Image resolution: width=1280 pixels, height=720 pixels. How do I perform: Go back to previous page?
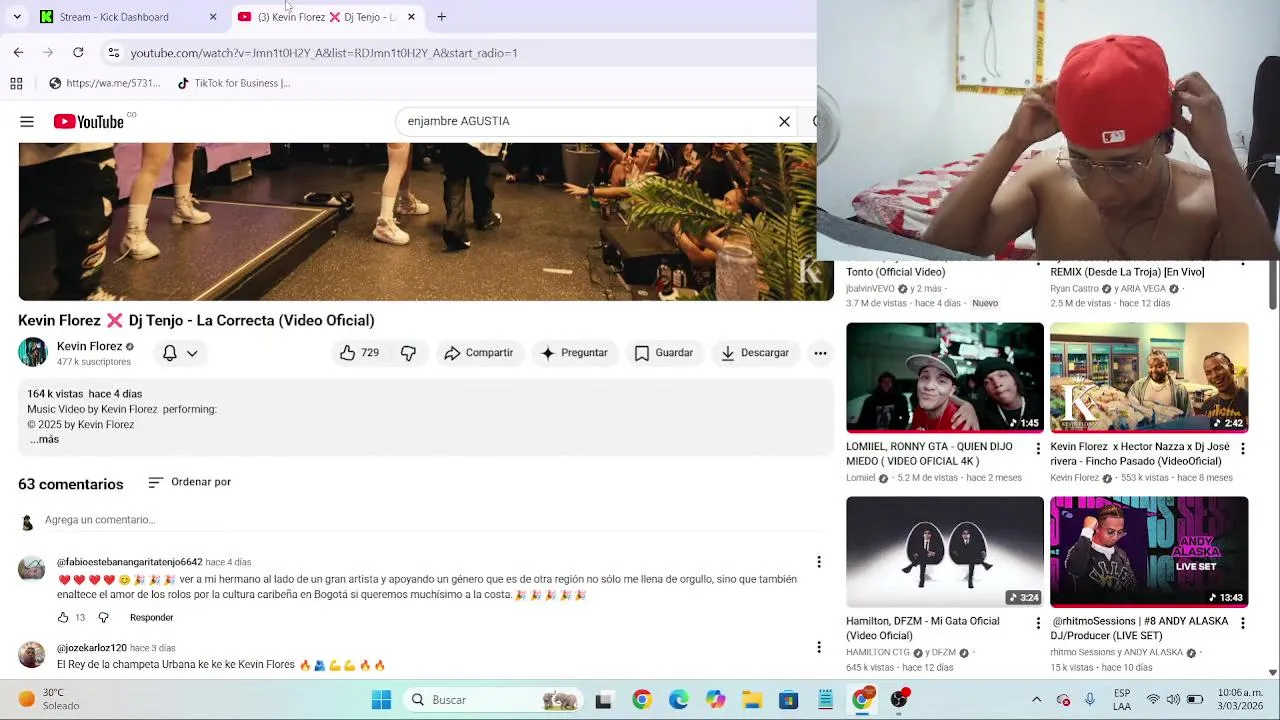[x=18, y=52]
